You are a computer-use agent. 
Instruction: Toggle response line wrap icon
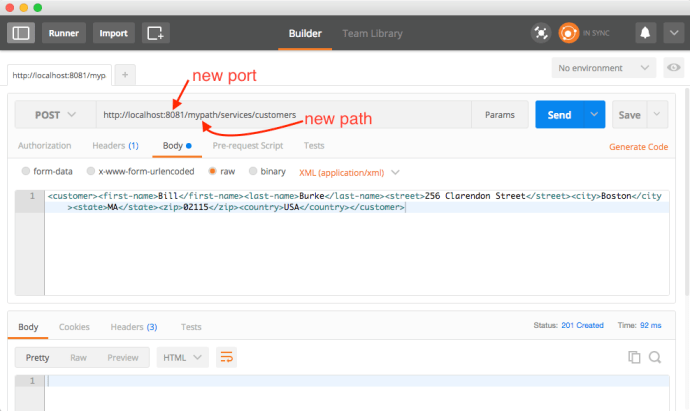point(226,357)
